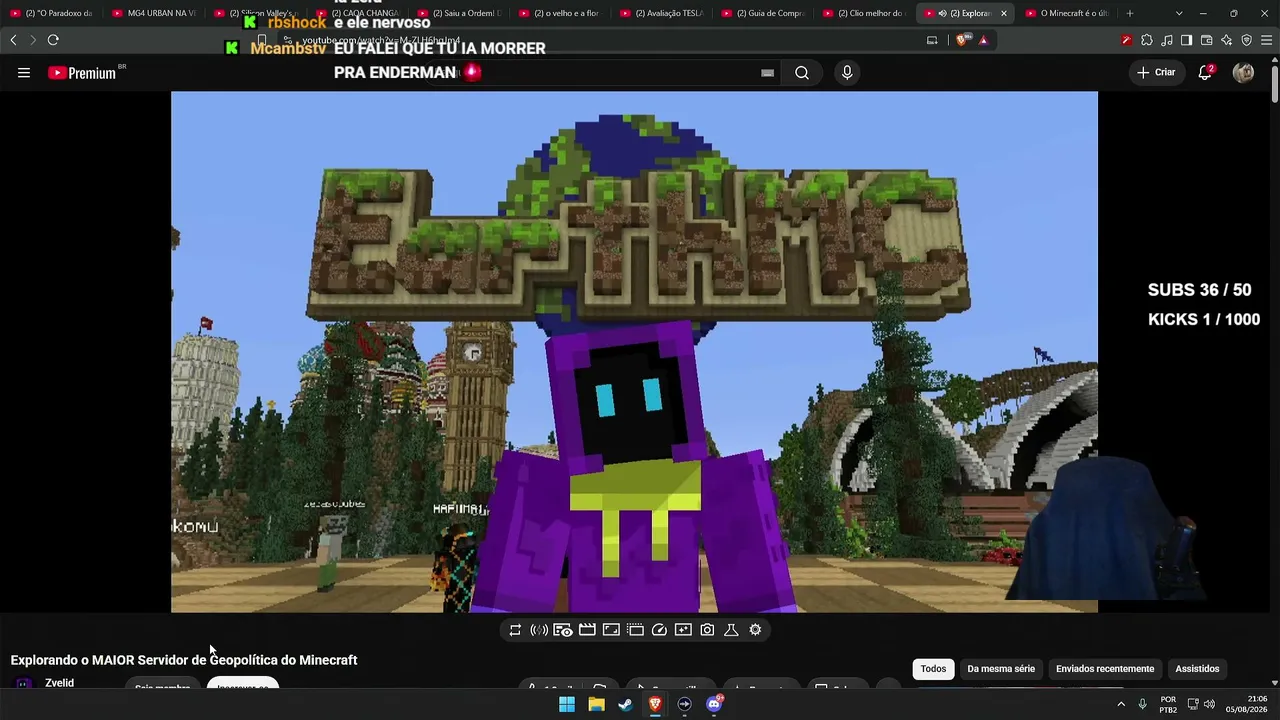This screenshot has width=1280, height=720.
Task: Click the browser address bar URL
Action: pos(381,40)
